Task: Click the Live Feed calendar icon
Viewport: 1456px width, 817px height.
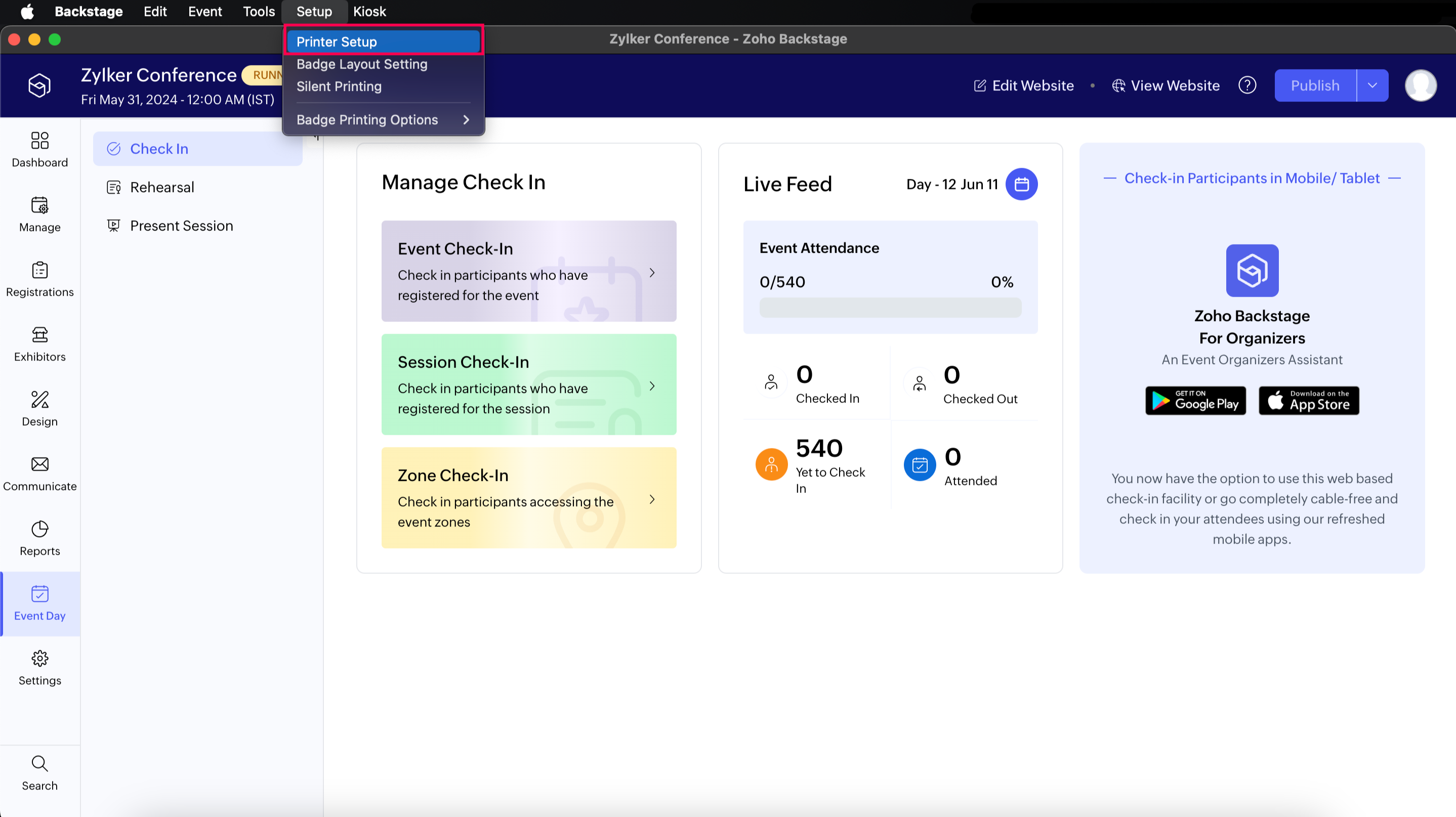Action: coord(1021,184)
